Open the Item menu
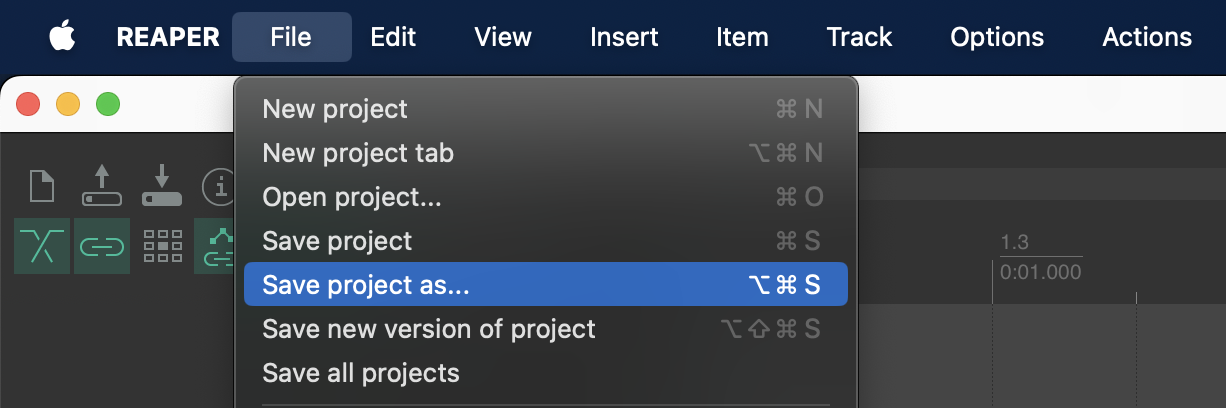Screen dimensions: 1226x408 (742, 38)
